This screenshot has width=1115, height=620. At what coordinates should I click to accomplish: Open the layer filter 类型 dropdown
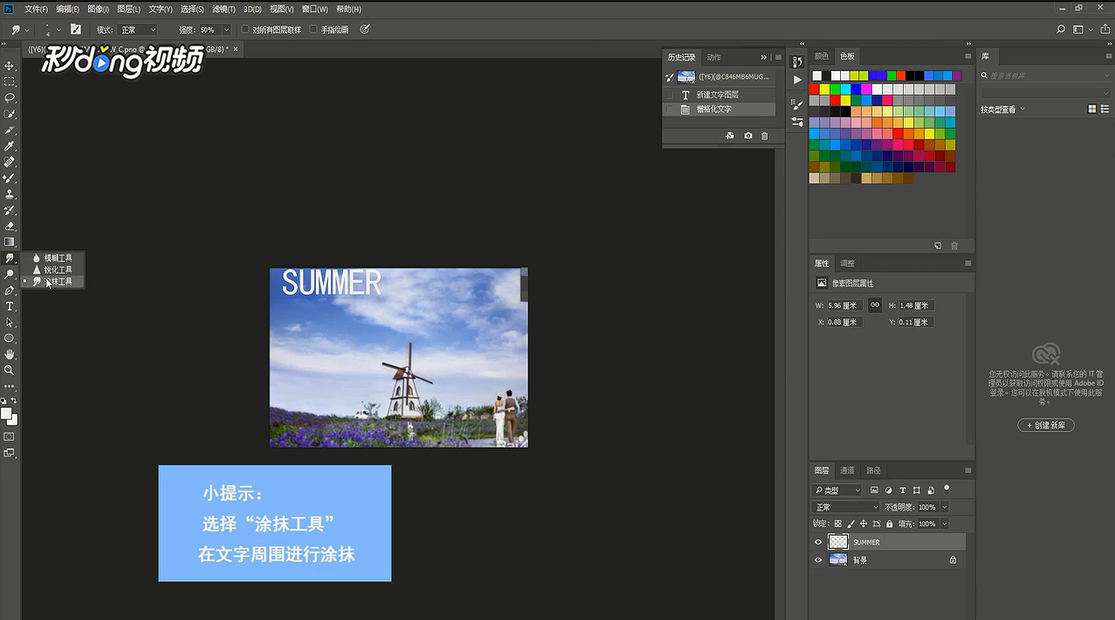[837, 490]
